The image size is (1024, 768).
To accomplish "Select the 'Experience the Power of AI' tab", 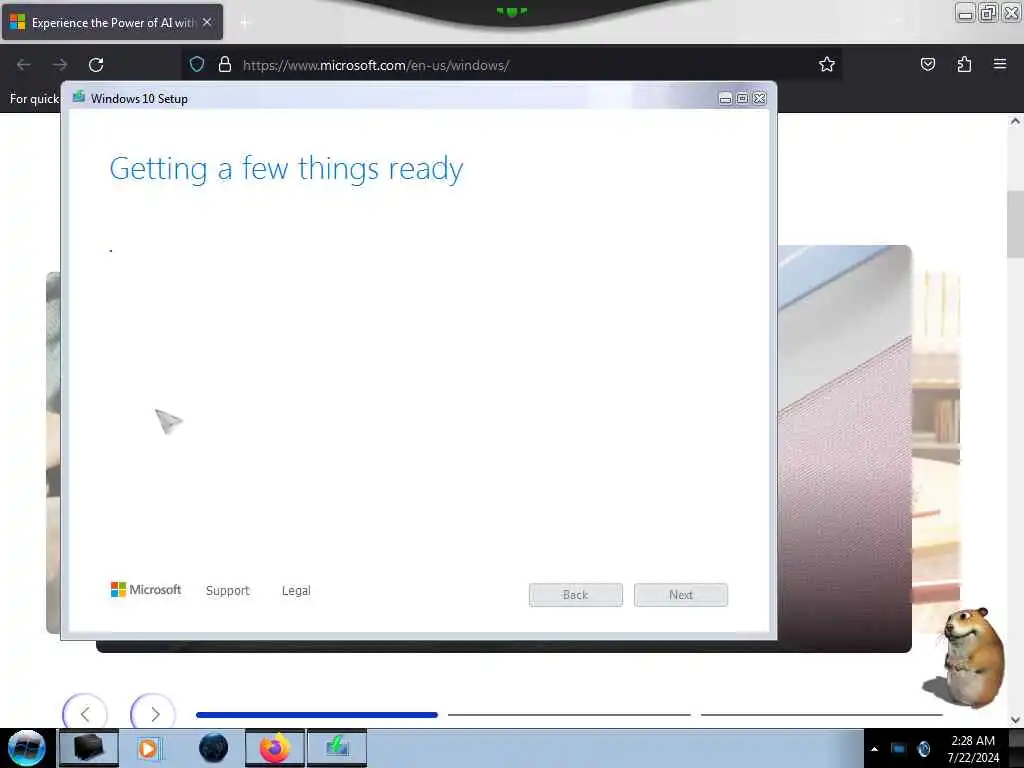I will pyautogui.click(x=112, y=23).
